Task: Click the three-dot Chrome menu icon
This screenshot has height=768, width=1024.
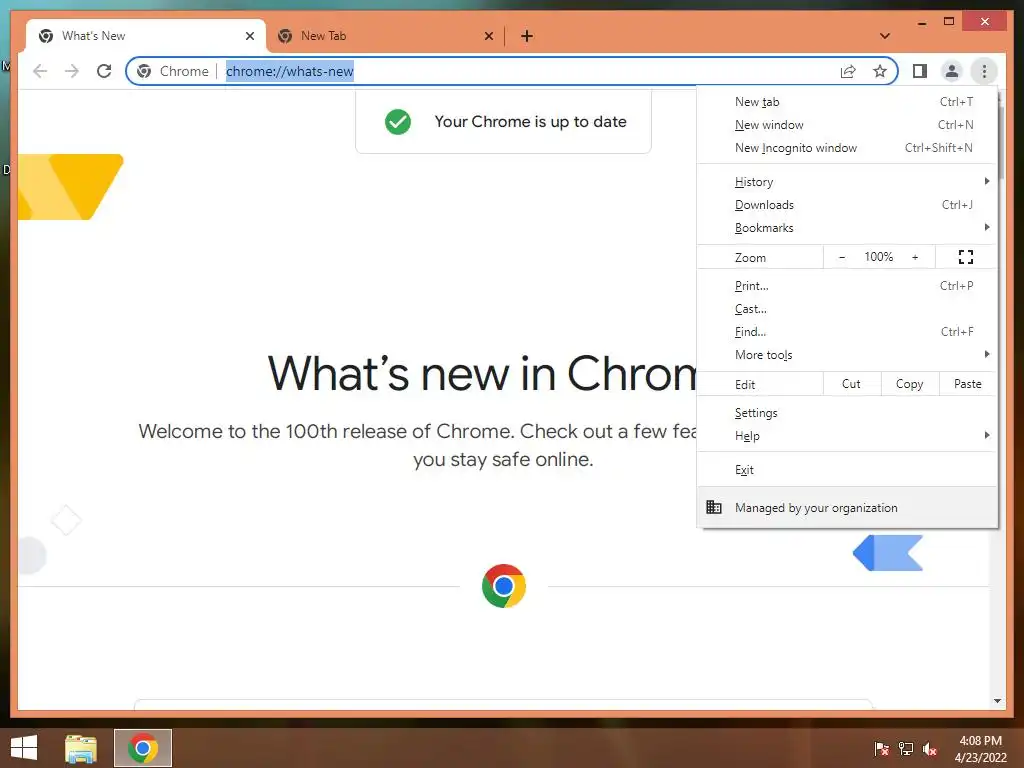Action: click(x=984, y=71)
